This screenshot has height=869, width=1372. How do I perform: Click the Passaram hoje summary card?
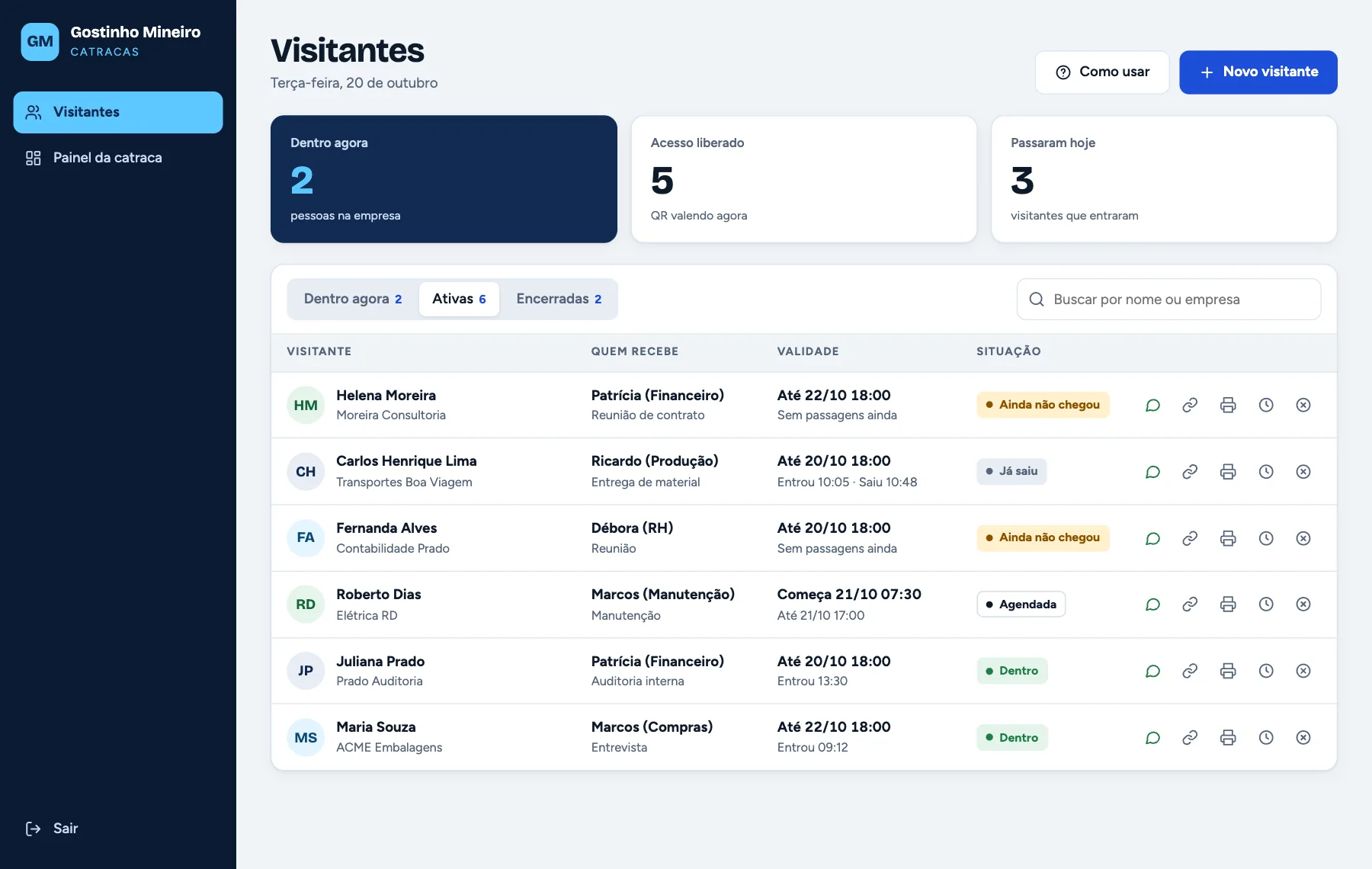(x=1164, y=179)
